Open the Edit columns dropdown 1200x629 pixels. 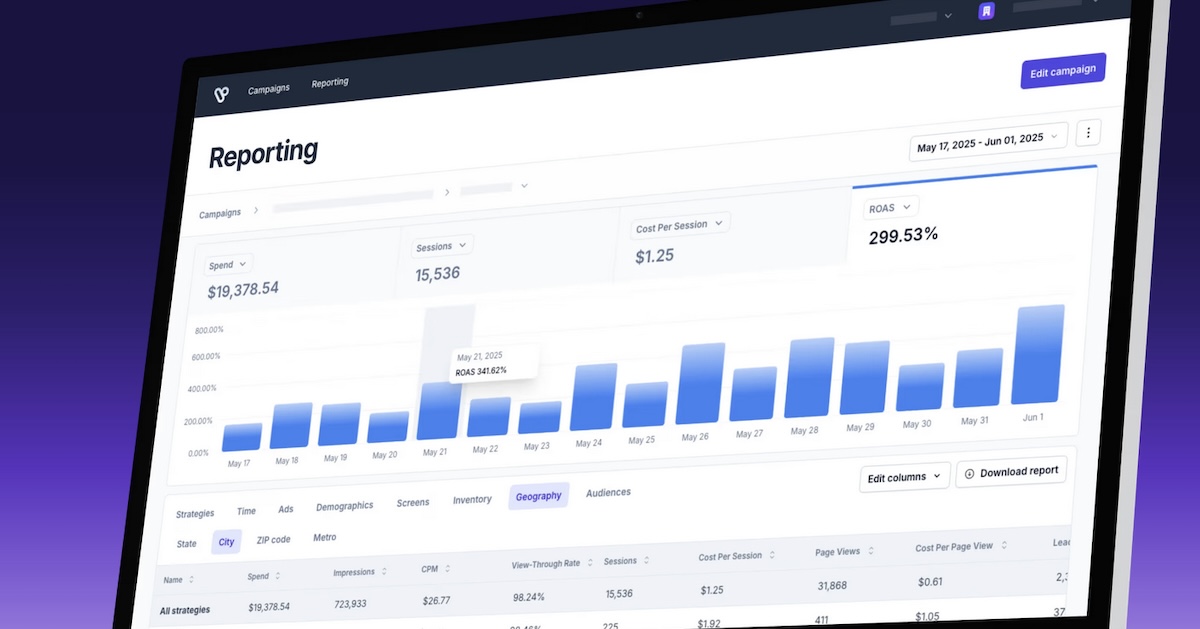(x=904, y=477)
